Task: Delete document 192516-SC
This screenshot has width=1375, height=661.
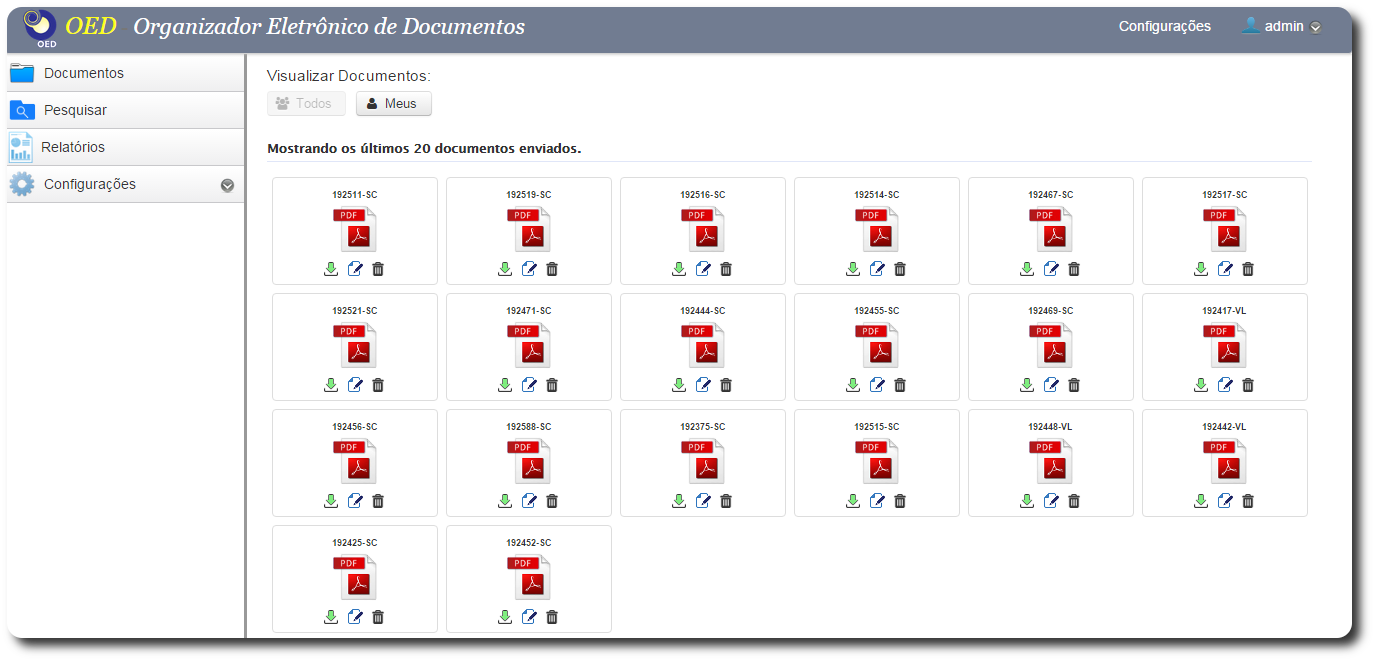Action: (x=726, y=269)
